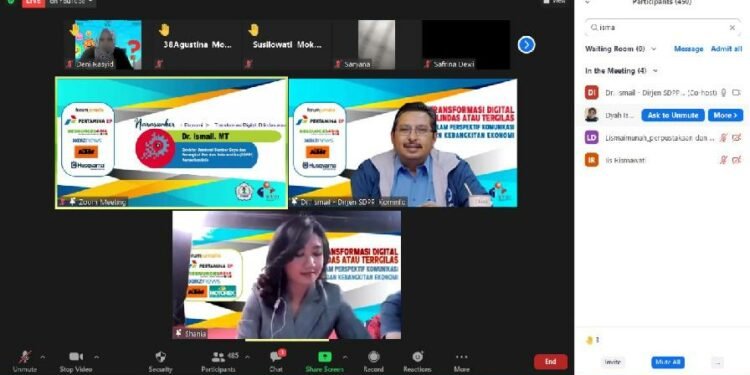Clear participant search with X
The height and width of the screenshot is (375, 750).
coord(732,28)
